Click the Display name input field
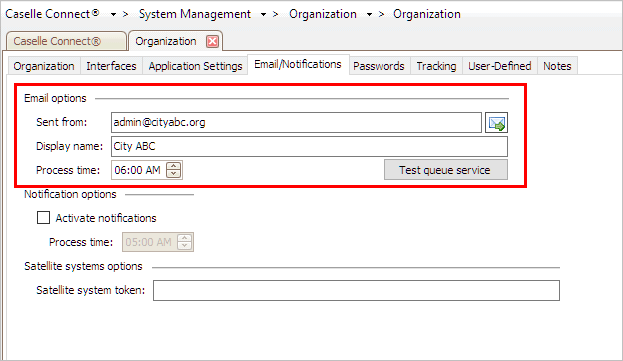 tap(309, 147)
